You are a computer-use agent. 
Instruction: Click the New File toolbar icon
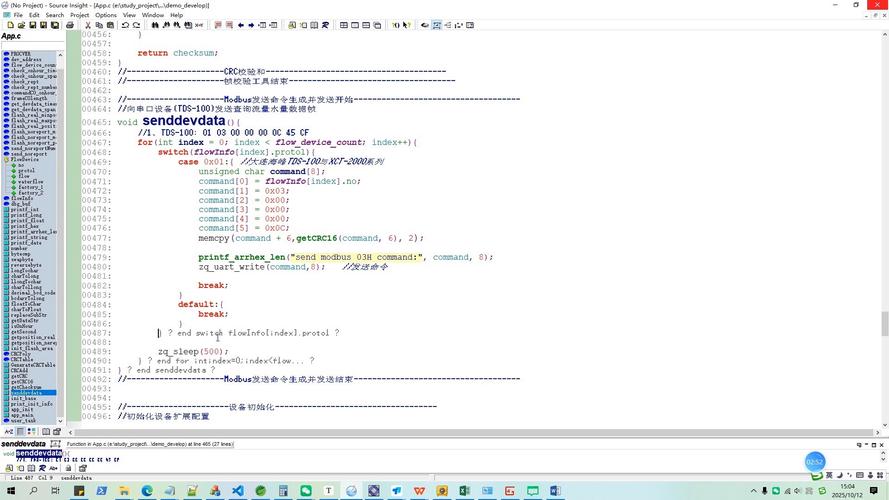[8, 25]
